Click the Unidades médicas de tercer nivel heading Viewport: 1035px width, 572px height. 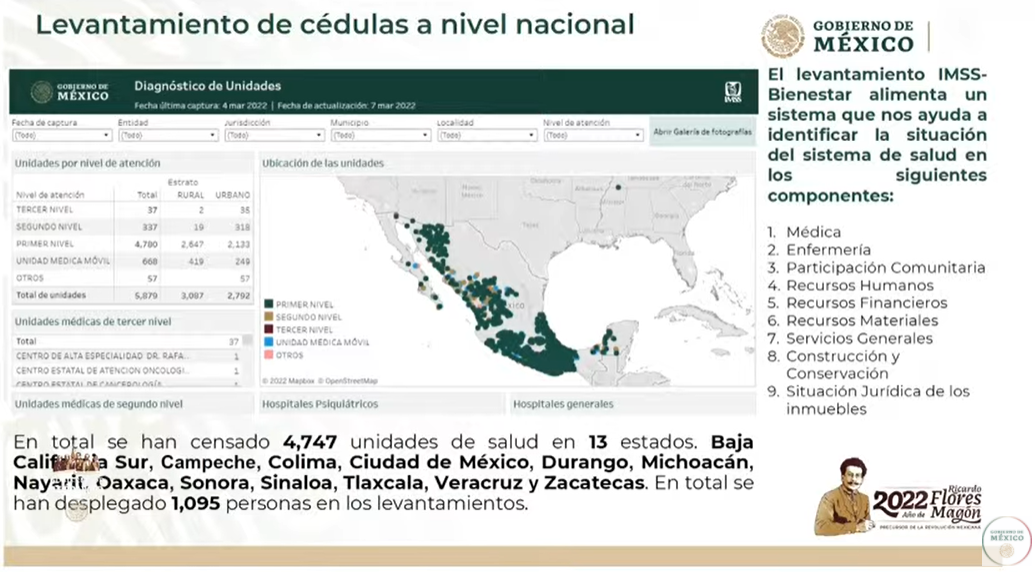point(92,321)
